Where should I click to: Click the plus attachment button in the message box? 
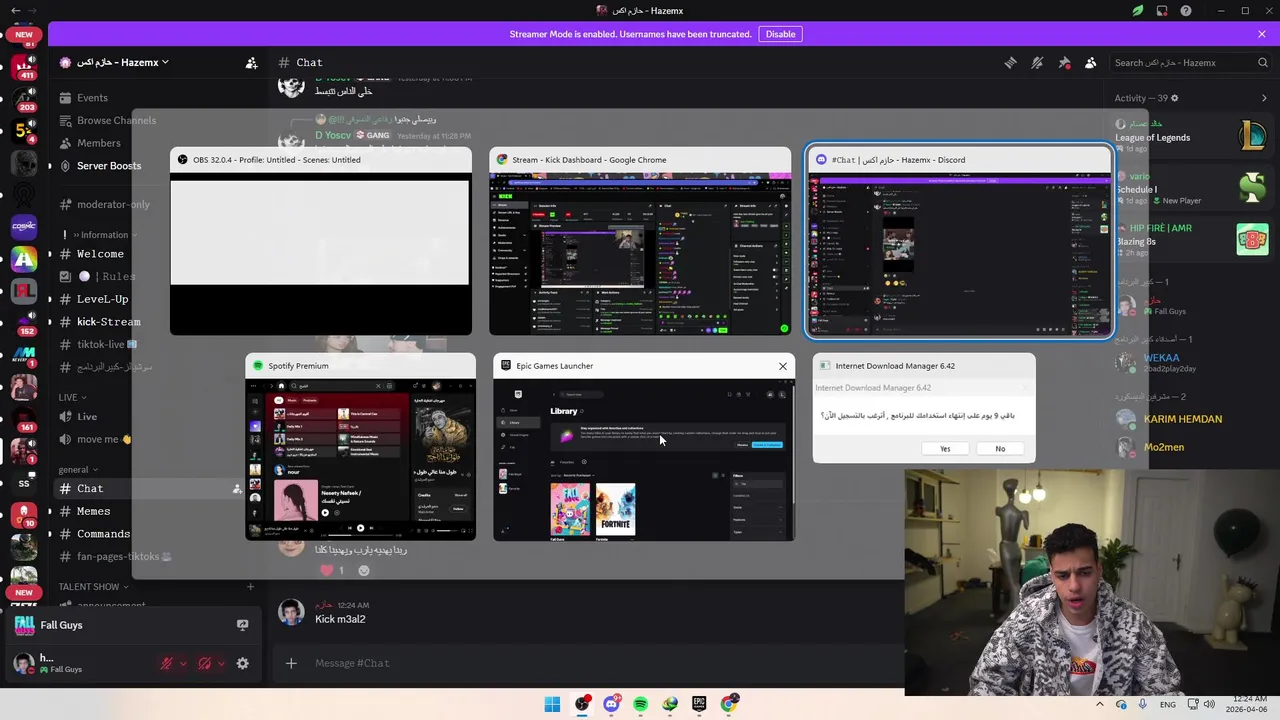(x=291, y=663)
